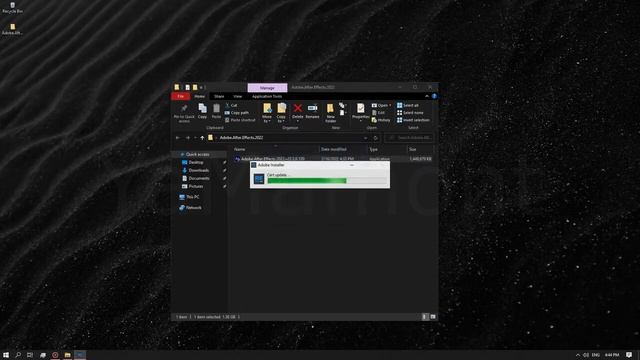Open Downloads in navigation pane

(198, 170)
